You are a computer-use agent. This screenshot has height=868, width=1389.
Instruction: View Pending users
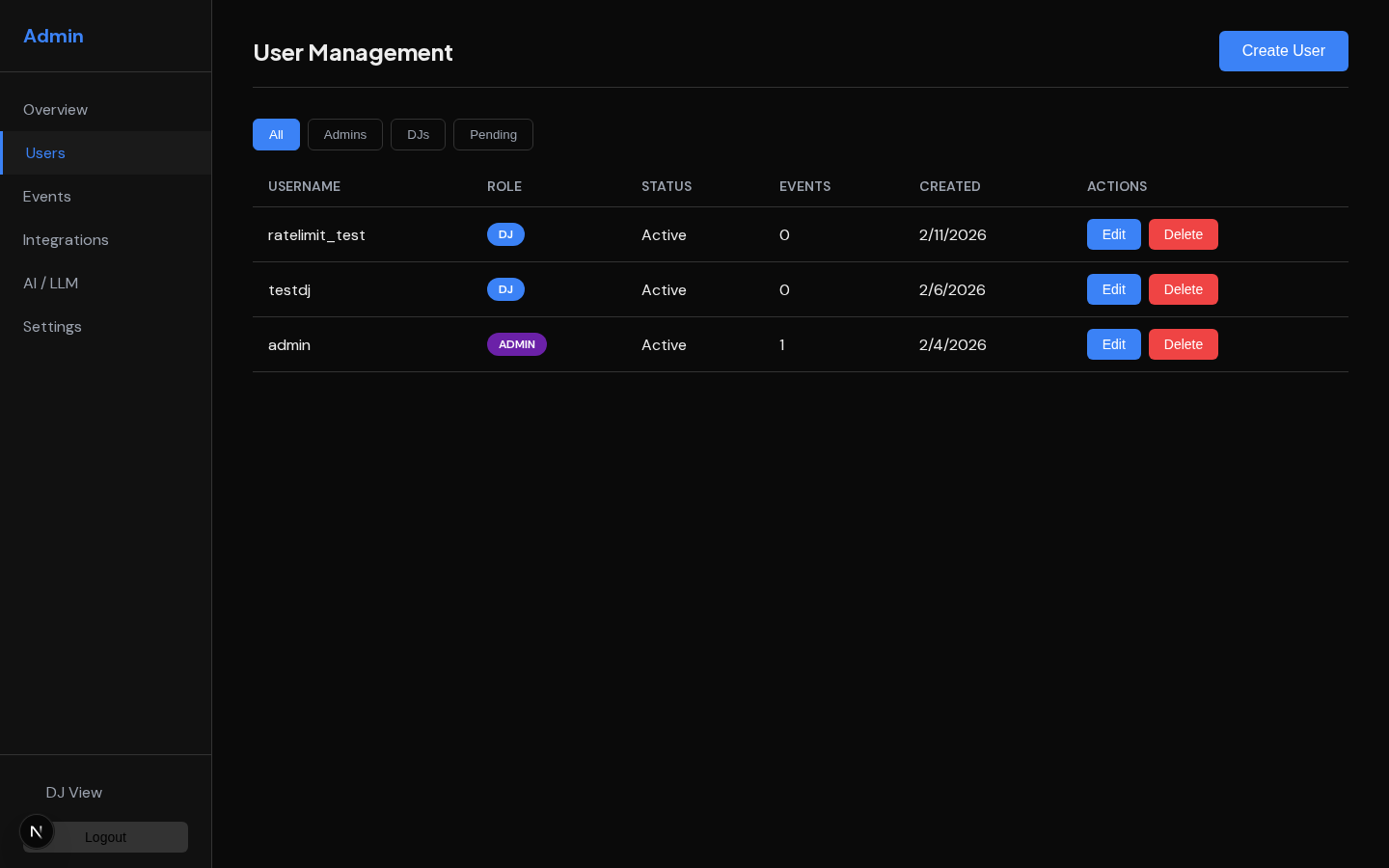click(493, 134)
